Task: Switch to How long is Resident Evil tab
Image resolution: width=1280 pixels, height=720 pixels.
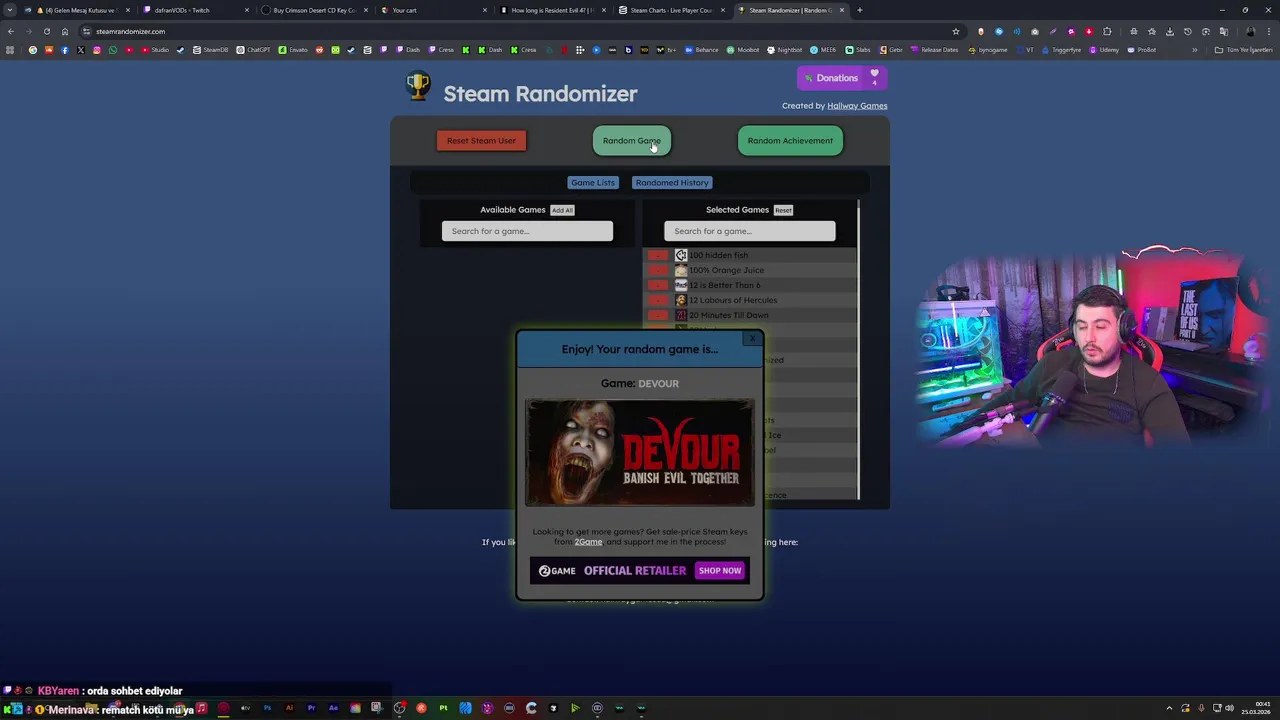Action: (551, 10)
